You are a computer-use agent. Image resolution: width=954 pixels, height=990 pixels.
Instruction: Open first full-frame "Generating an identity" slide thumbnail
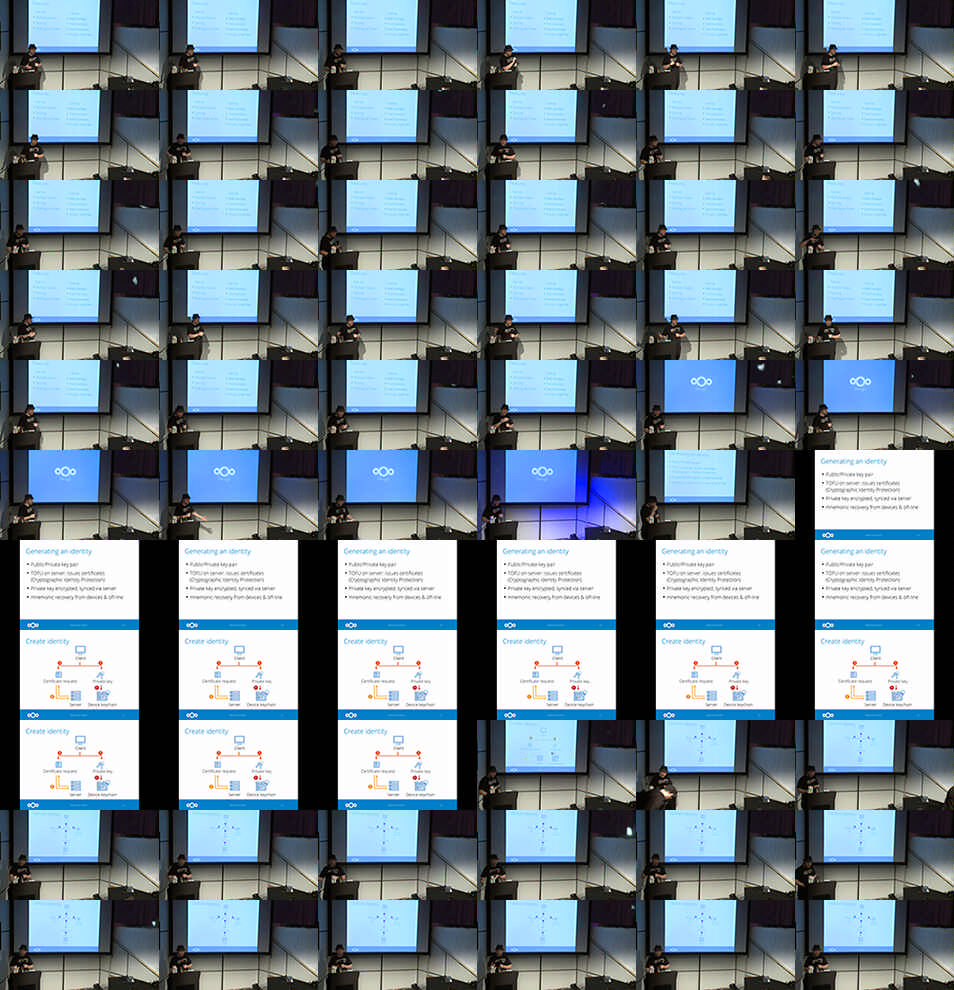pyautogui.click(x=874, y=495)
